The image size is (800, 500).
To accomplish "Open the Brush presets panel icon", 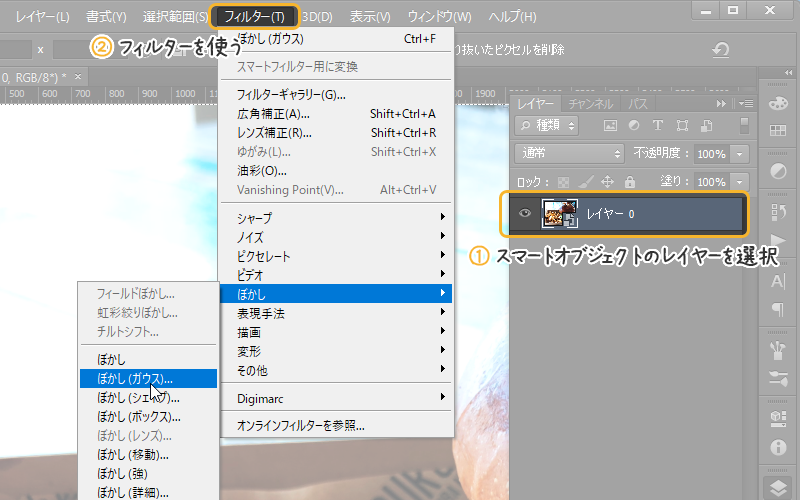I will click(x=778, y=350).
